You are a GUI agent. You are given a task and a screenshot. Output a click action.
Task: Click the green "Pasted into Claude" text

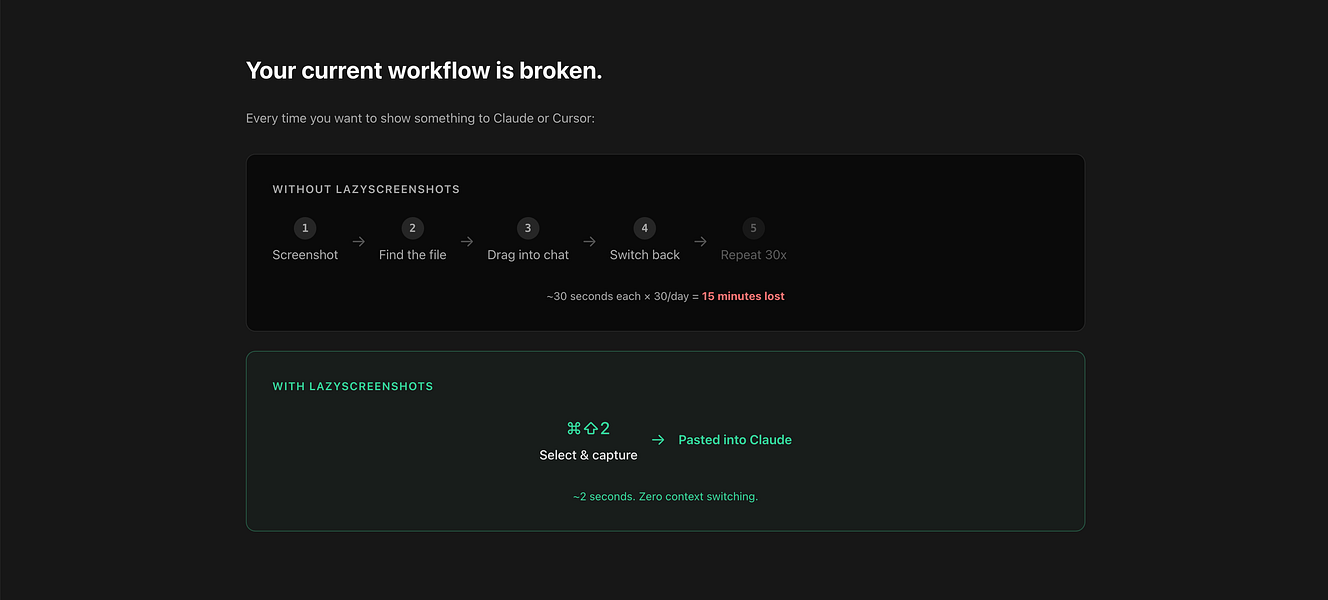coord(735,439)
